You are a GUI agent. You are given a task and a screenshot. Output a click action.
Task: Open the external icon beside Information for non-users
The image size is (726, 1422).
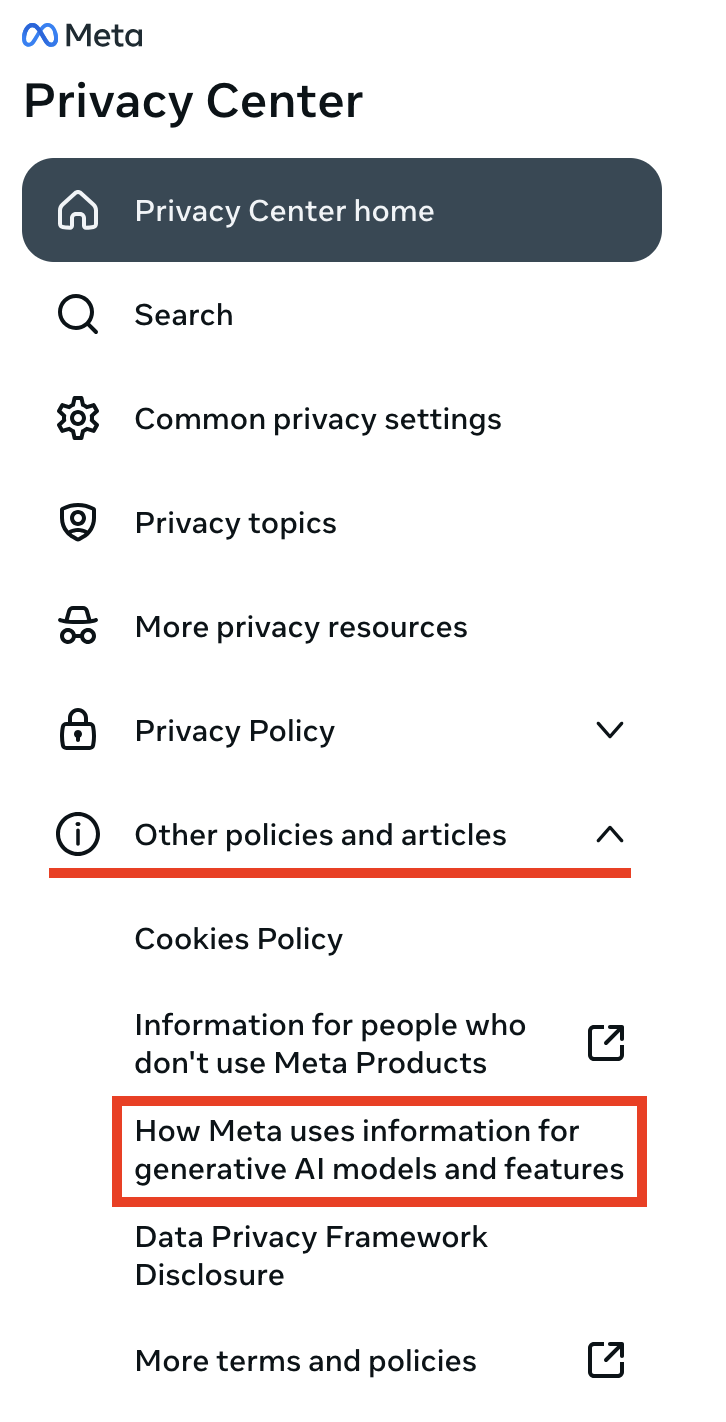605,1042
